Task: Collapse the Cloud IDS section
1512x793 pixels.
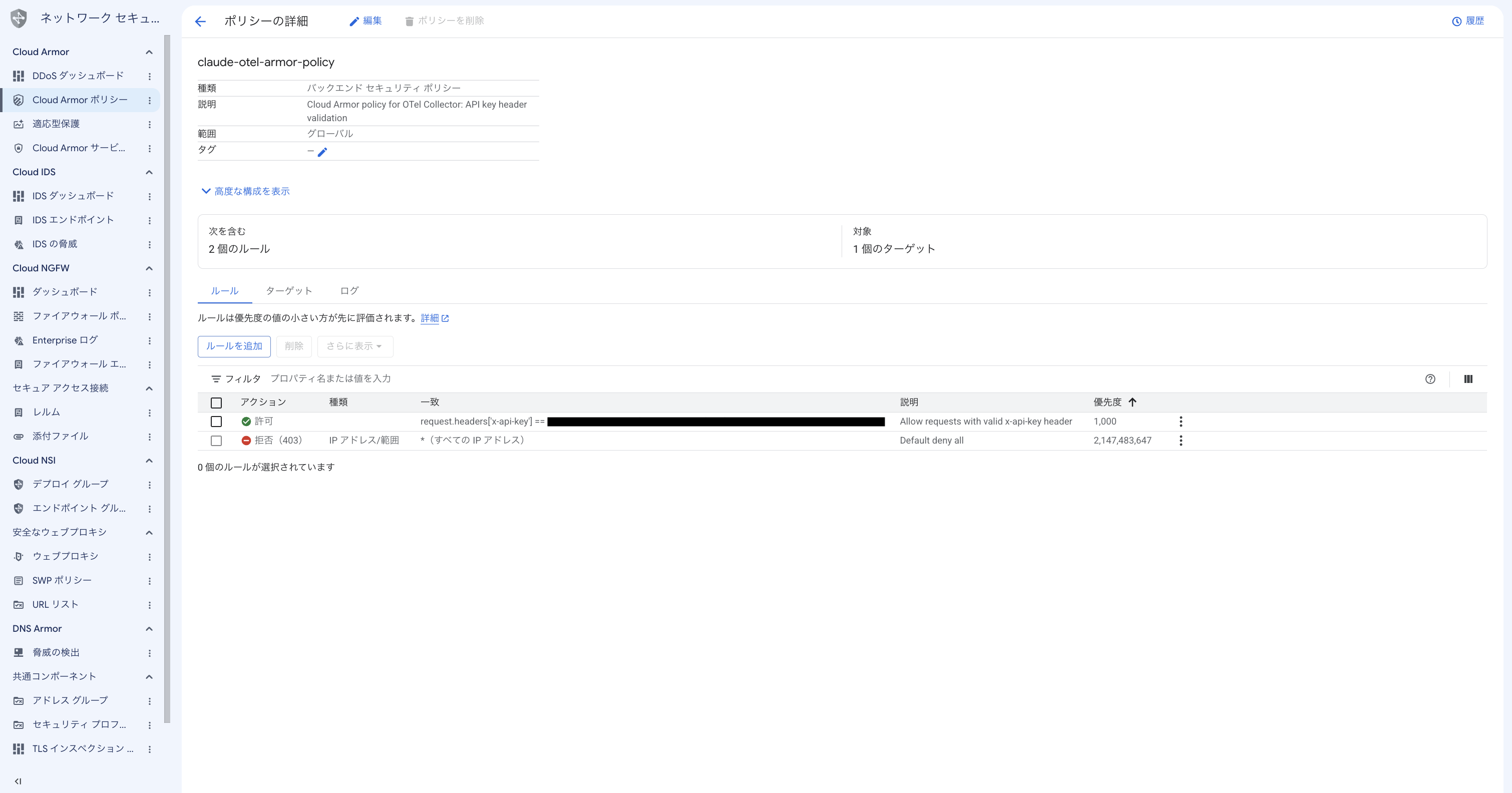Action: 149,172
